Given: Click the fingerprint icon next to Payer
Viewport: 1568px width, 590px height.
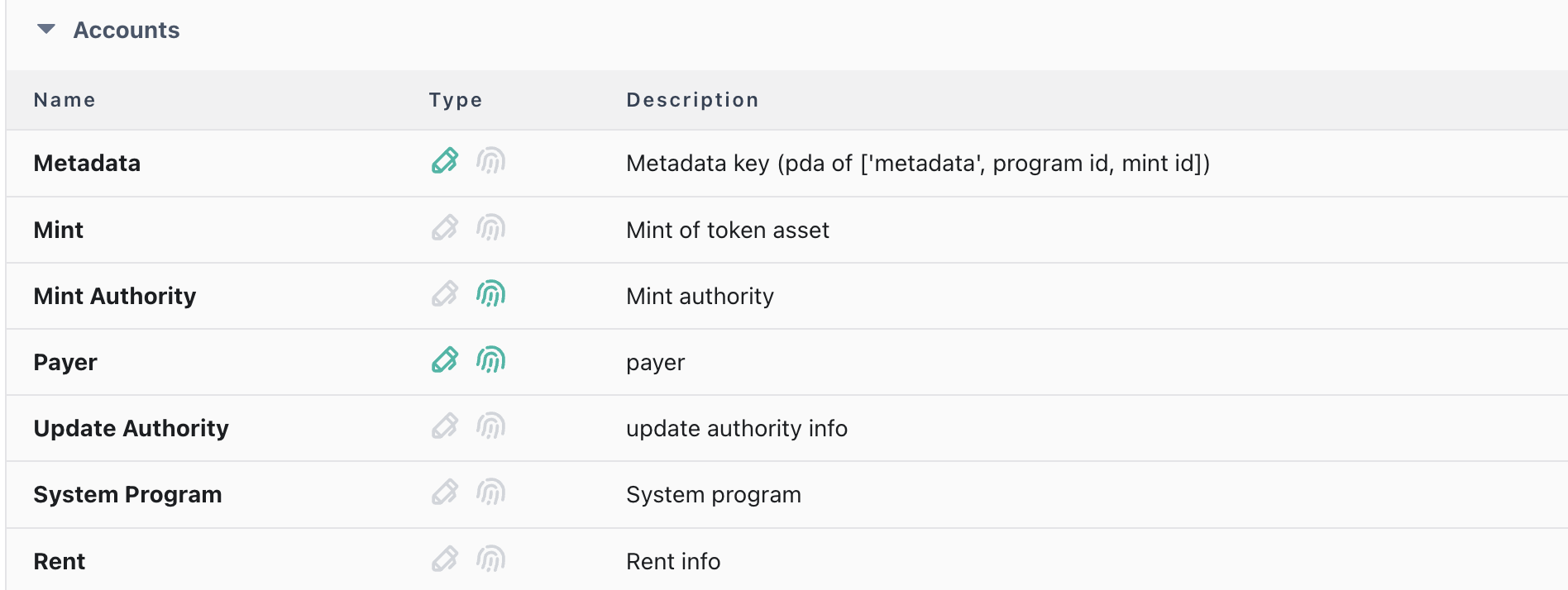Looking at the screenshot, I should (490, 360).
